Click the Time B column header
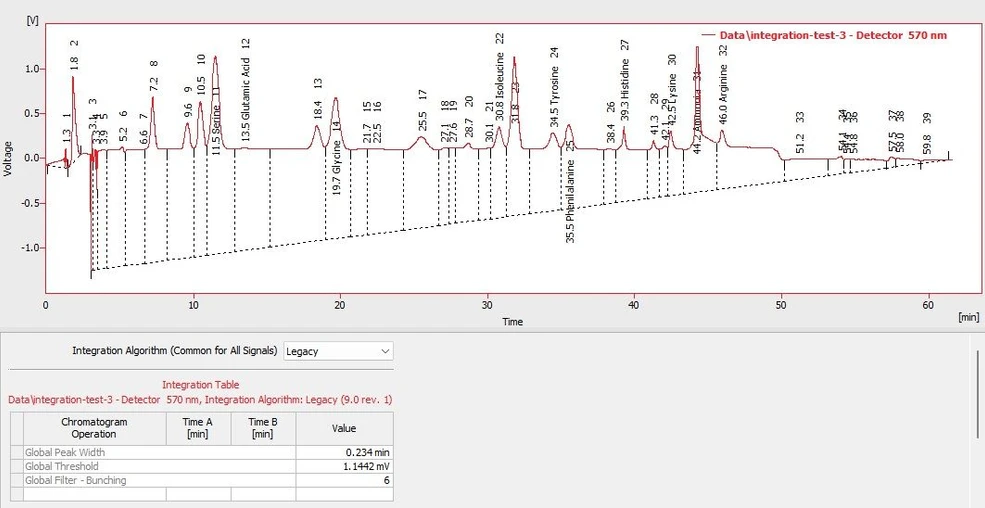 (262, 428)
